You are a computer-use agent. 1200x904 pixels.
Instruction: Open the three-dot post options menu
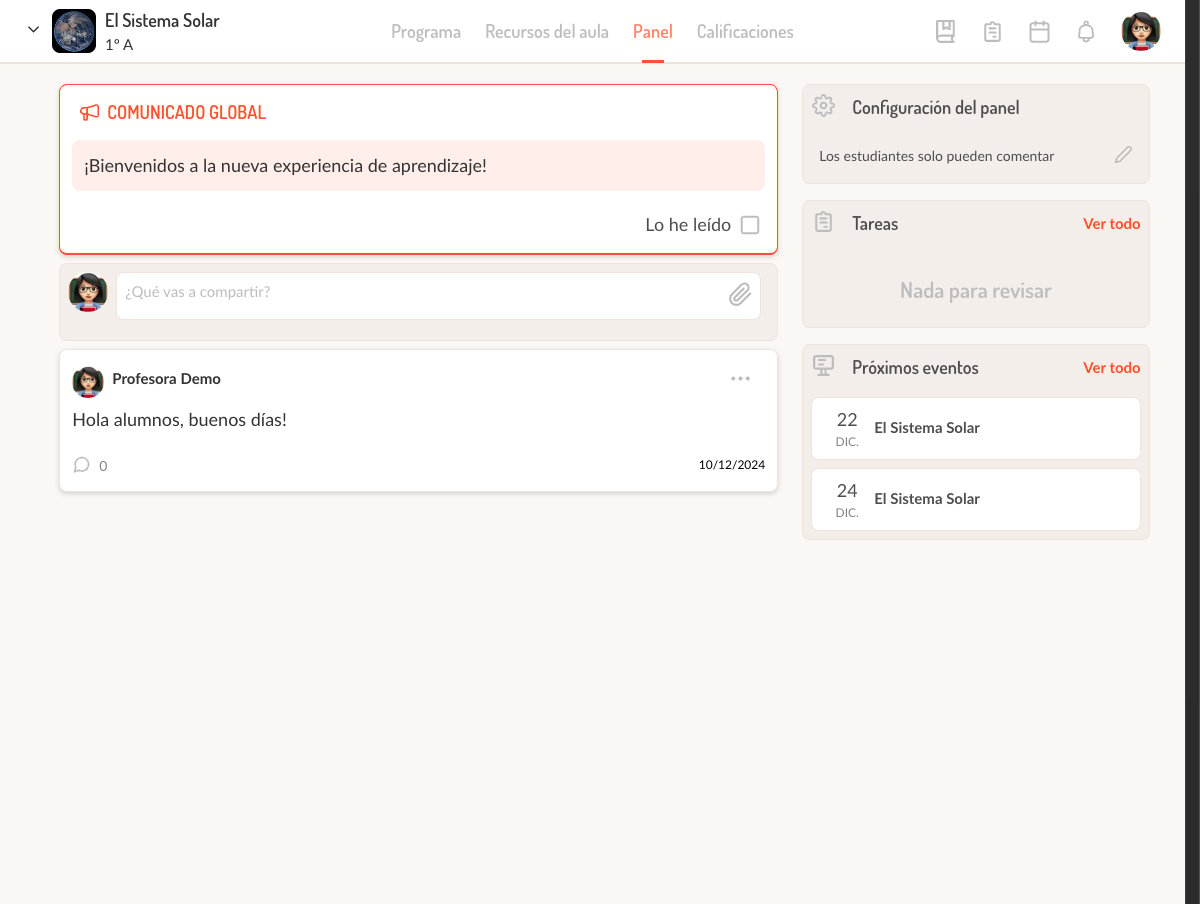coord(740,379)
